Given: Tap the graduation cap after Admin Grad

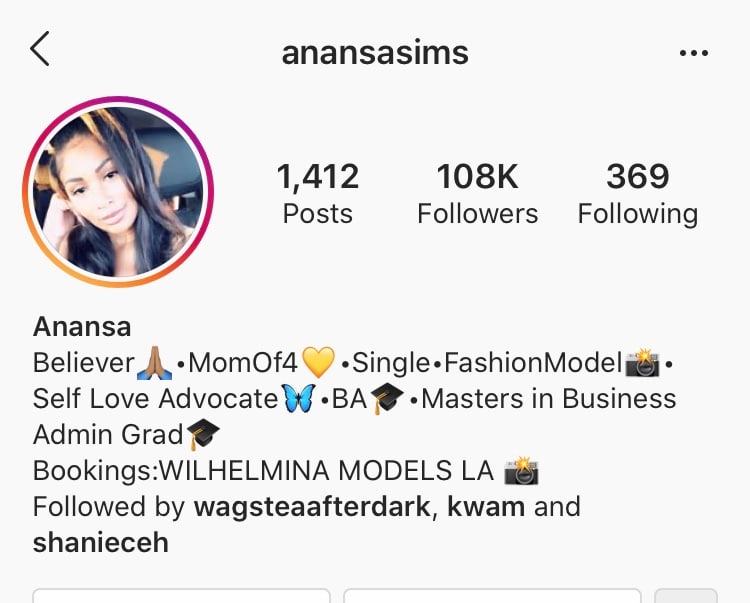Looking at the screenshot, I should pyautogui.click(x=203, y=435).
